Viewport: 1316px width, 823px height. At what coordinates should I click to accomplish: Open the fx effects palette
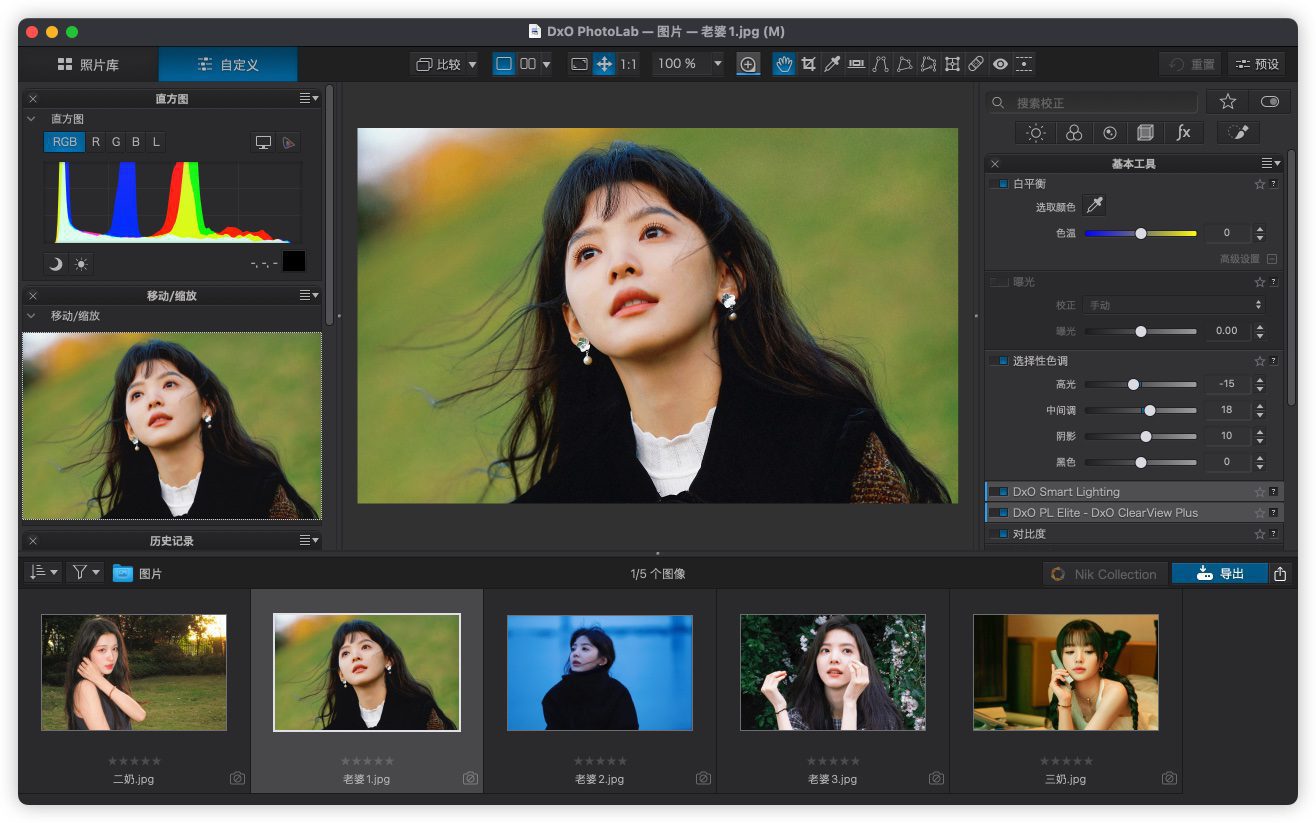coord(1183,133)
